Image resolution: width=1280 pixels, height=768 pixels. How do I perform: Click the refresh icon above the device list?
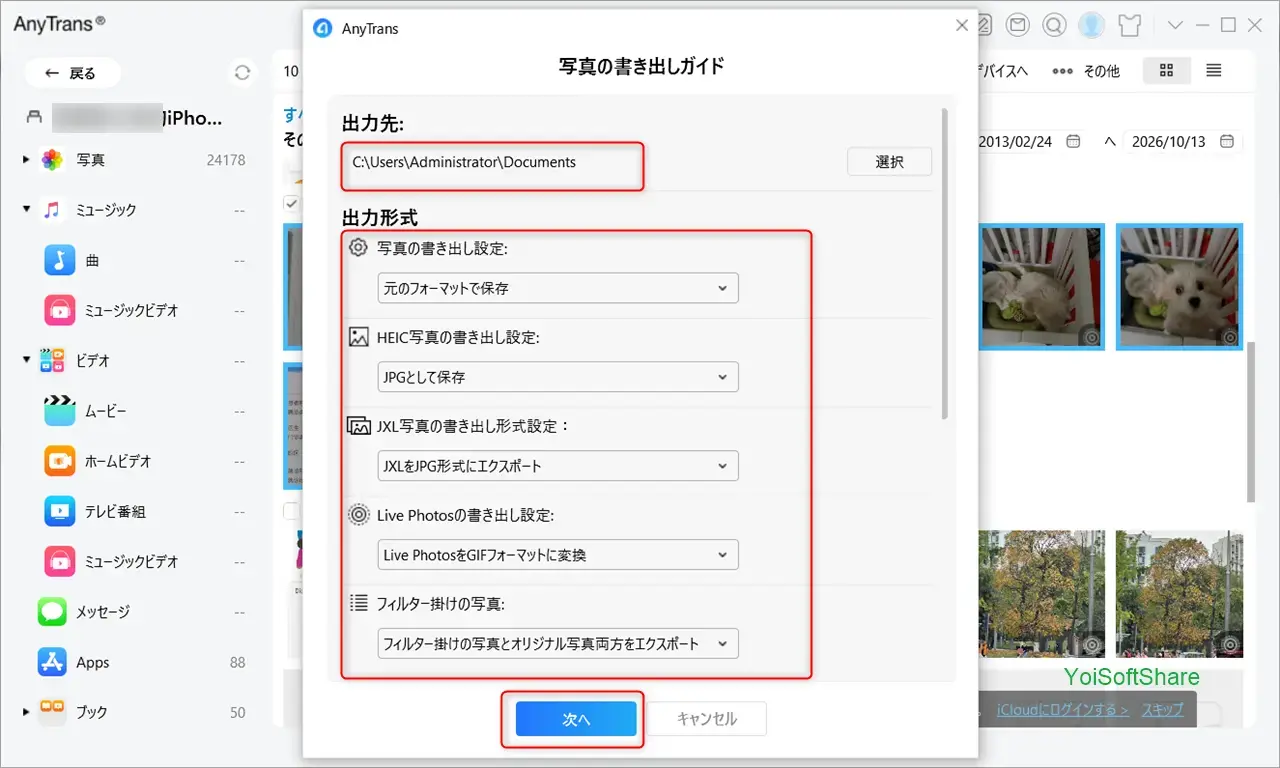pyautogui.click(x=242, y=73)
